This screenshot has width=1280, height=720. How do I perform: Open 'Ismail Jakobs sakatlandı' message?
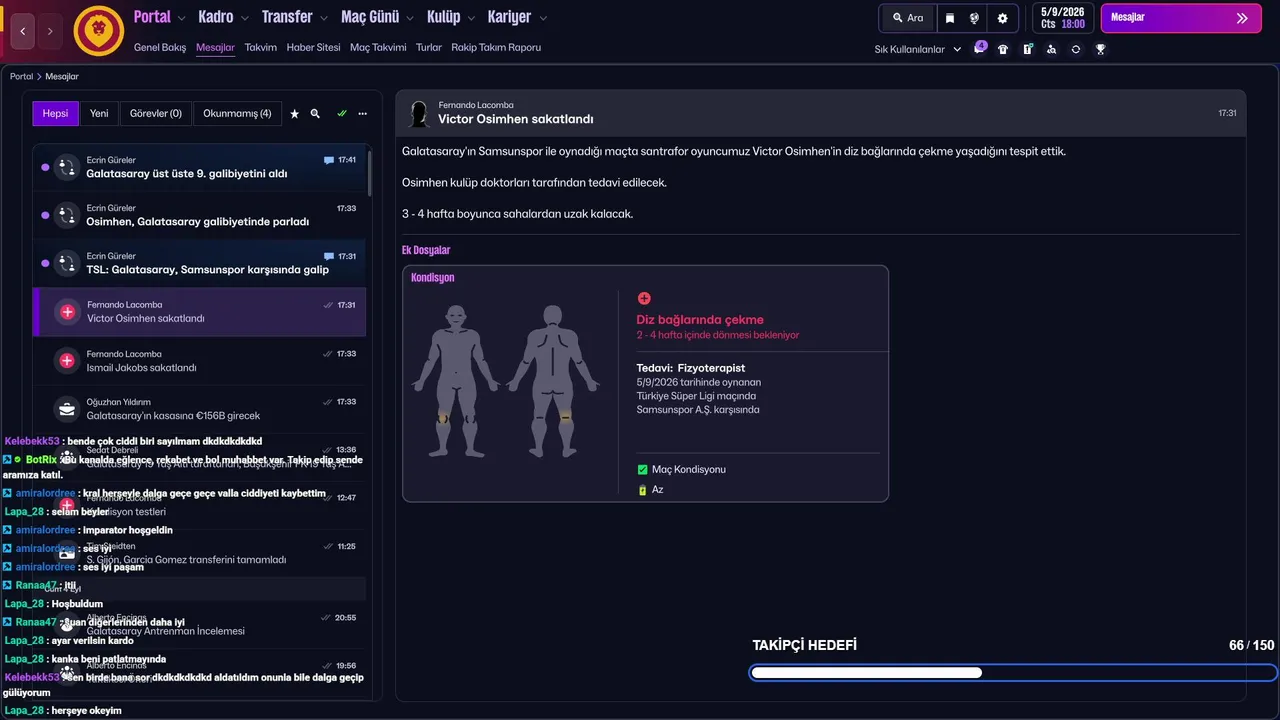coord(199,361)
